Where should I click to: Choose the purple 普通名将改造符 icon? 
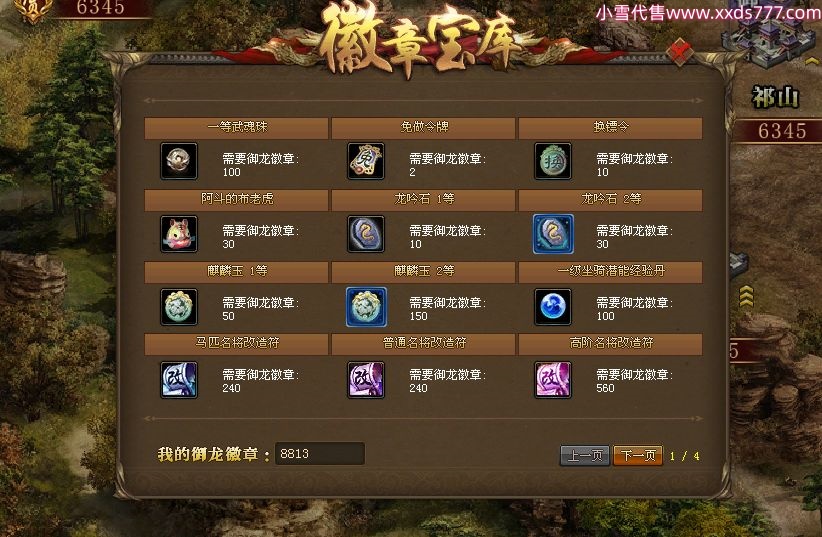point(366,380)
